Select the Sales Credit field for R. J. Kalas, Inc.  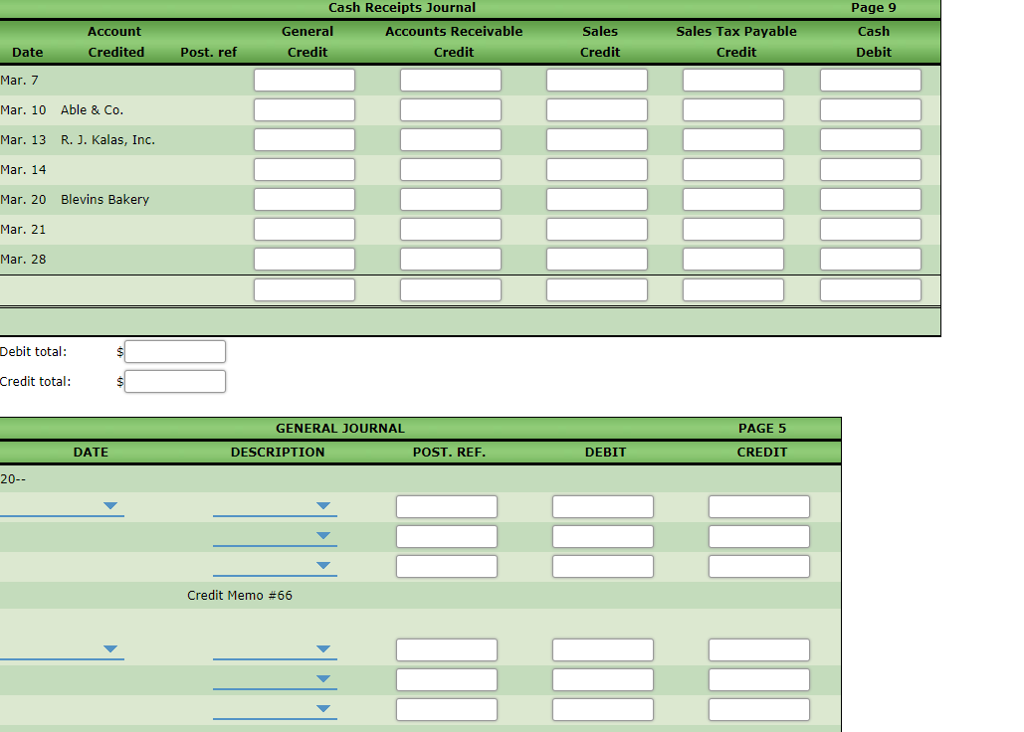point(595,139)
